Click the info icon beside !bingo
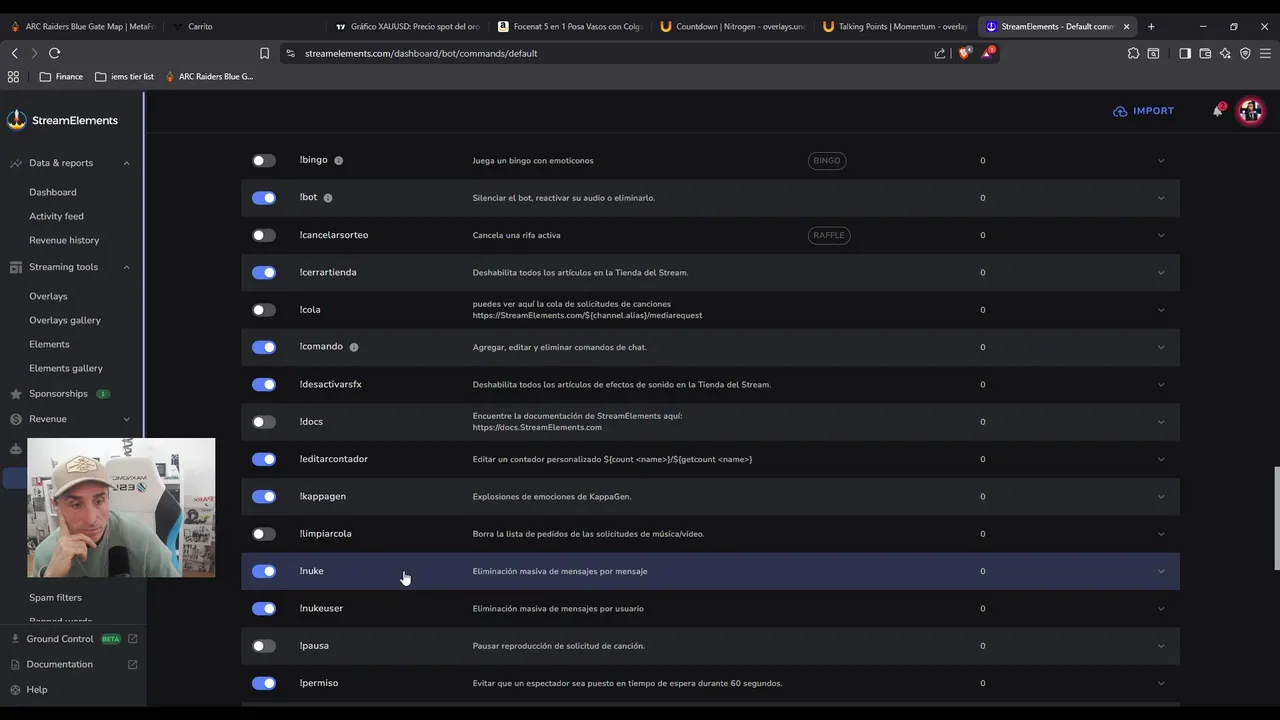This screenshot has width=1280, height=720. [x=338, y=160]
